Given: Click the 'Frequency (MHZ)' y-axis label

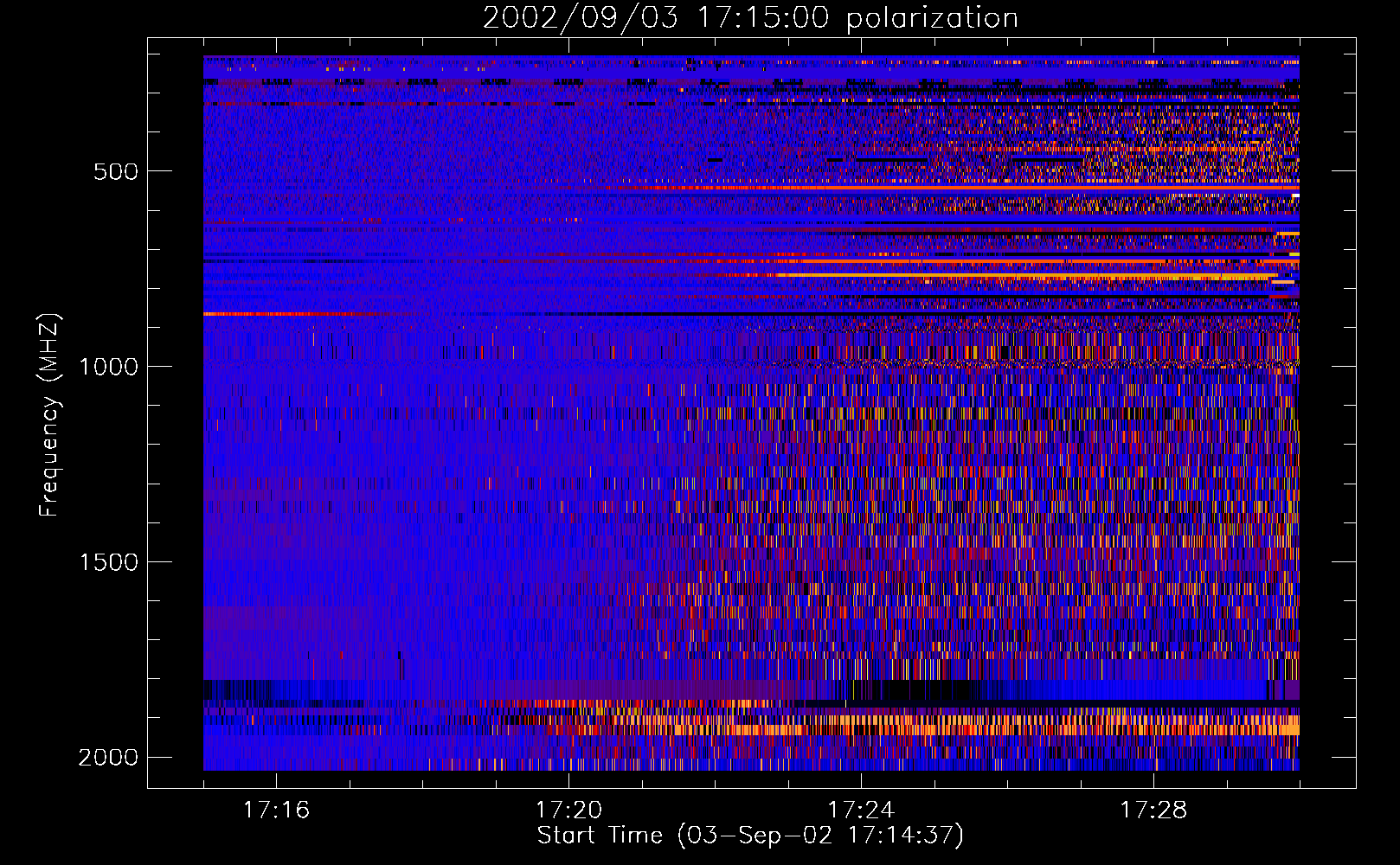Looking at the screenshot, I should [x=49, y=414].
